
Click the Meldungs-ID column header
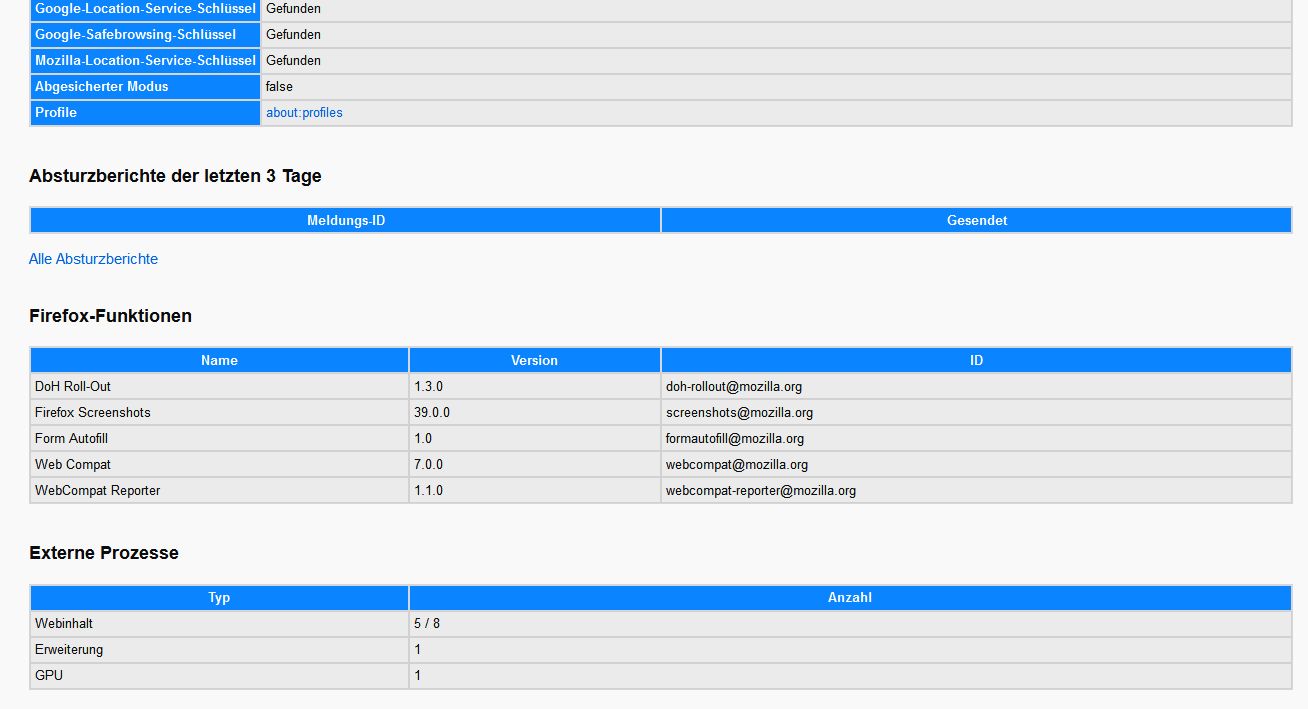[x=345, y=220]
